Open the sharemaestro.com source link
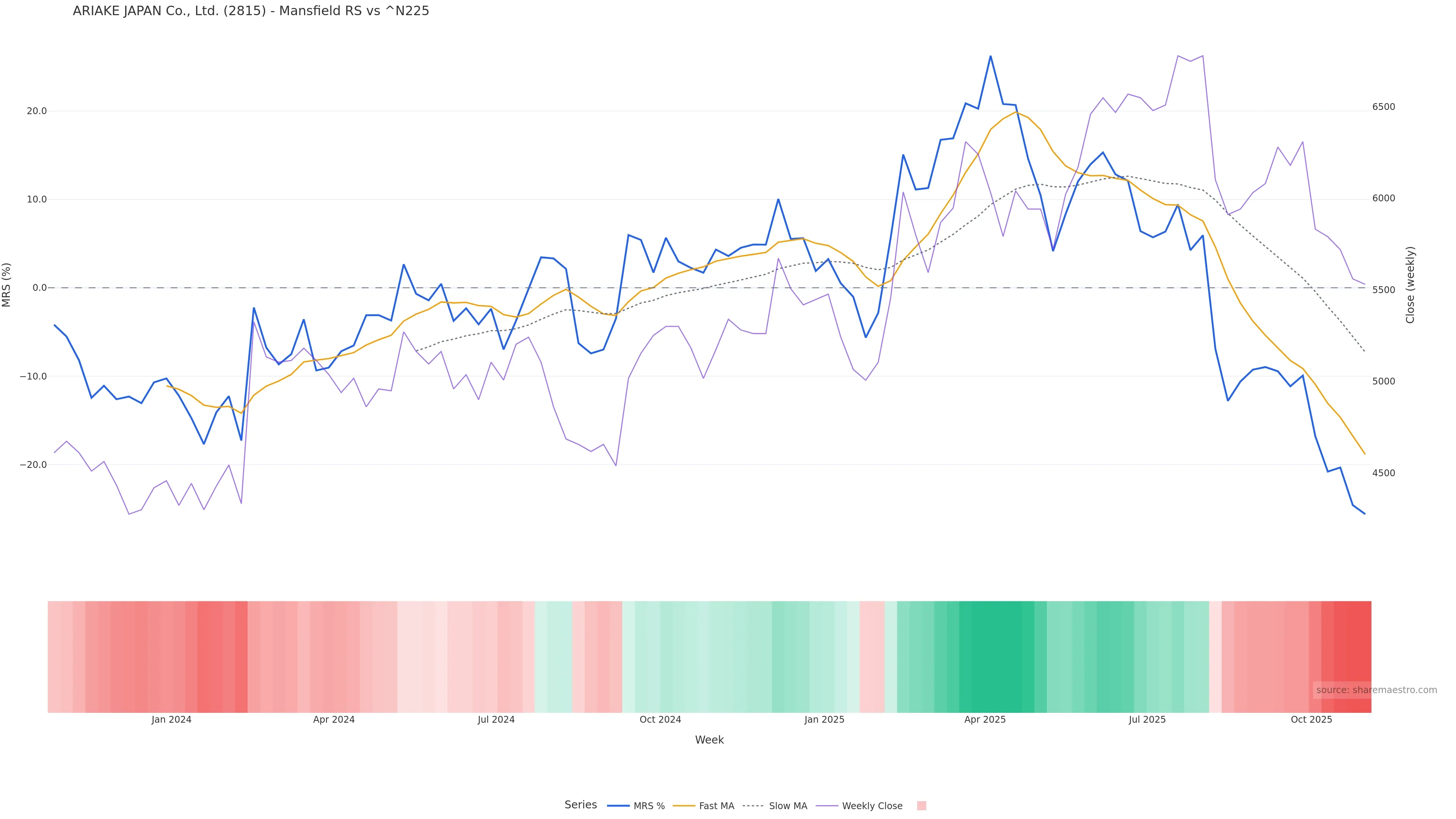 [x=1376, y=690]
